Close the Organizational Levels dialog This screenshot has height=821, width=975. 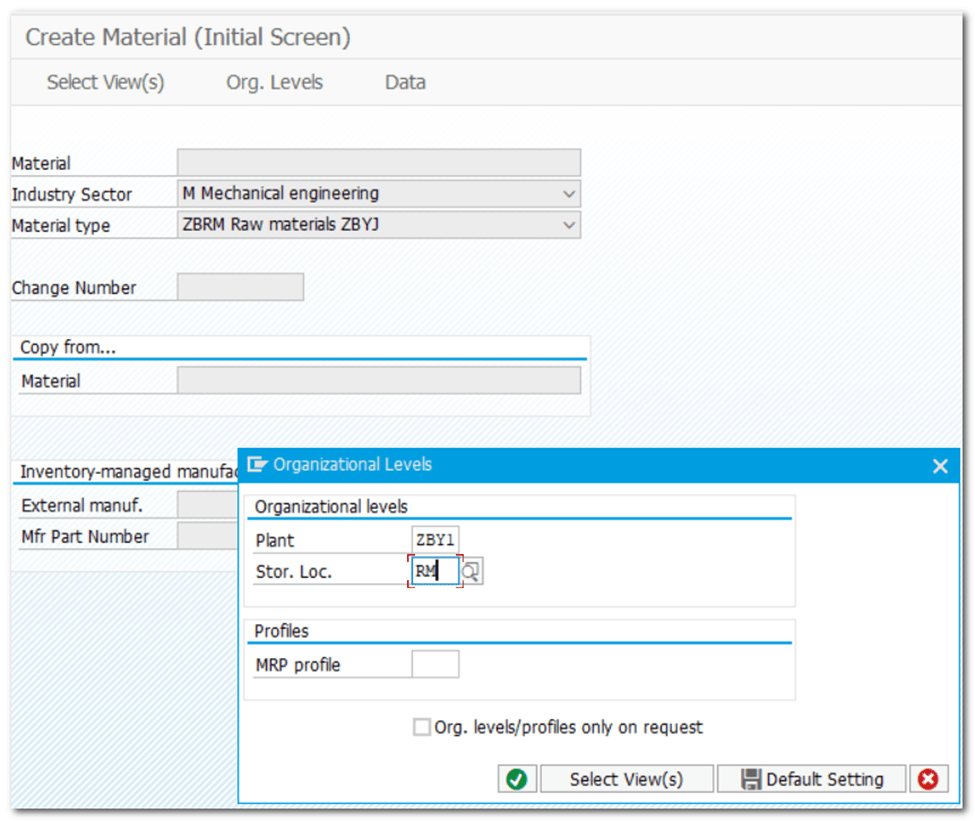940,466
